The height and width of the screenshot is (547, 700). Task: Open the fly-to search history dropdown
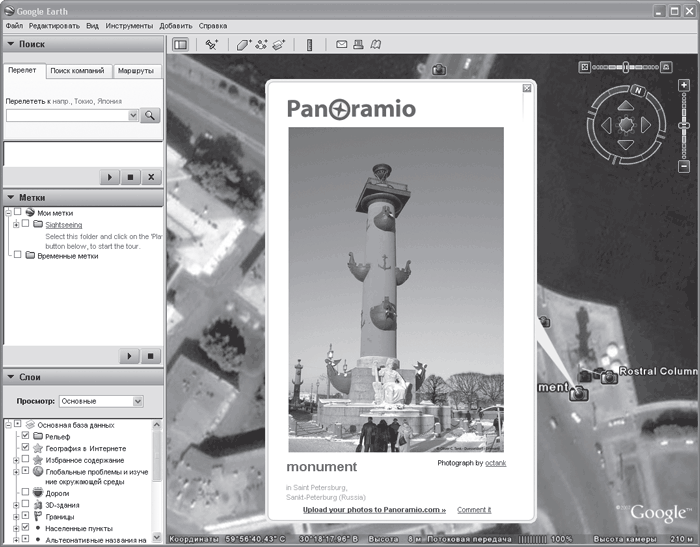click(x=133, y=116)
